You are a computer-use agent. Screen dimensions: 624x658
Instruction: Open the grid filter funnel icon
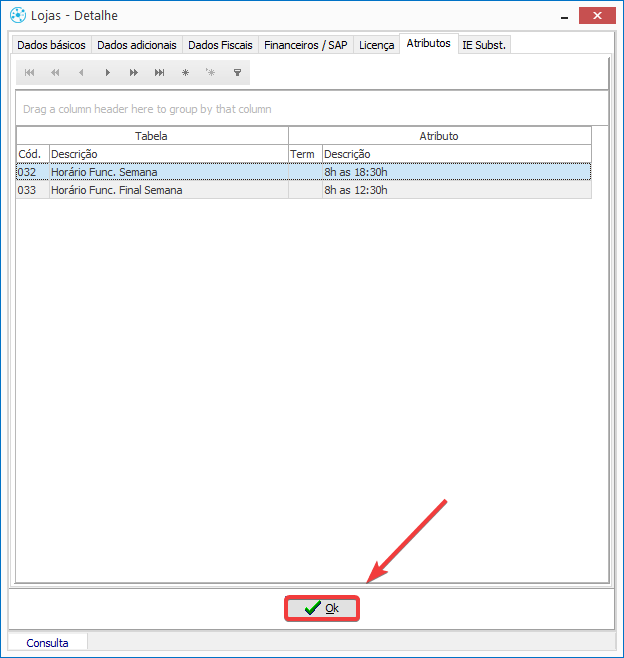(x=237, y=73)
